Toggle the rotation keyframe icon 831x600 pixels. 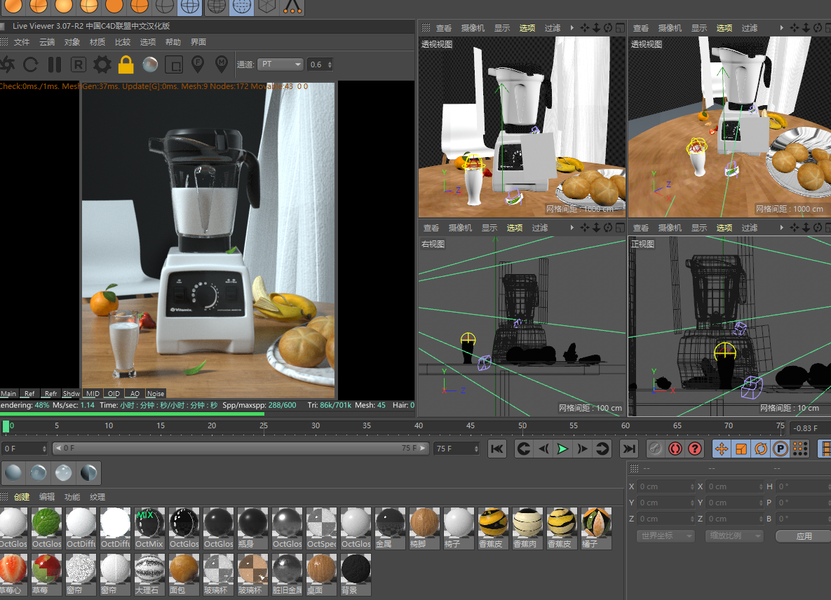[x=761, y=449]
